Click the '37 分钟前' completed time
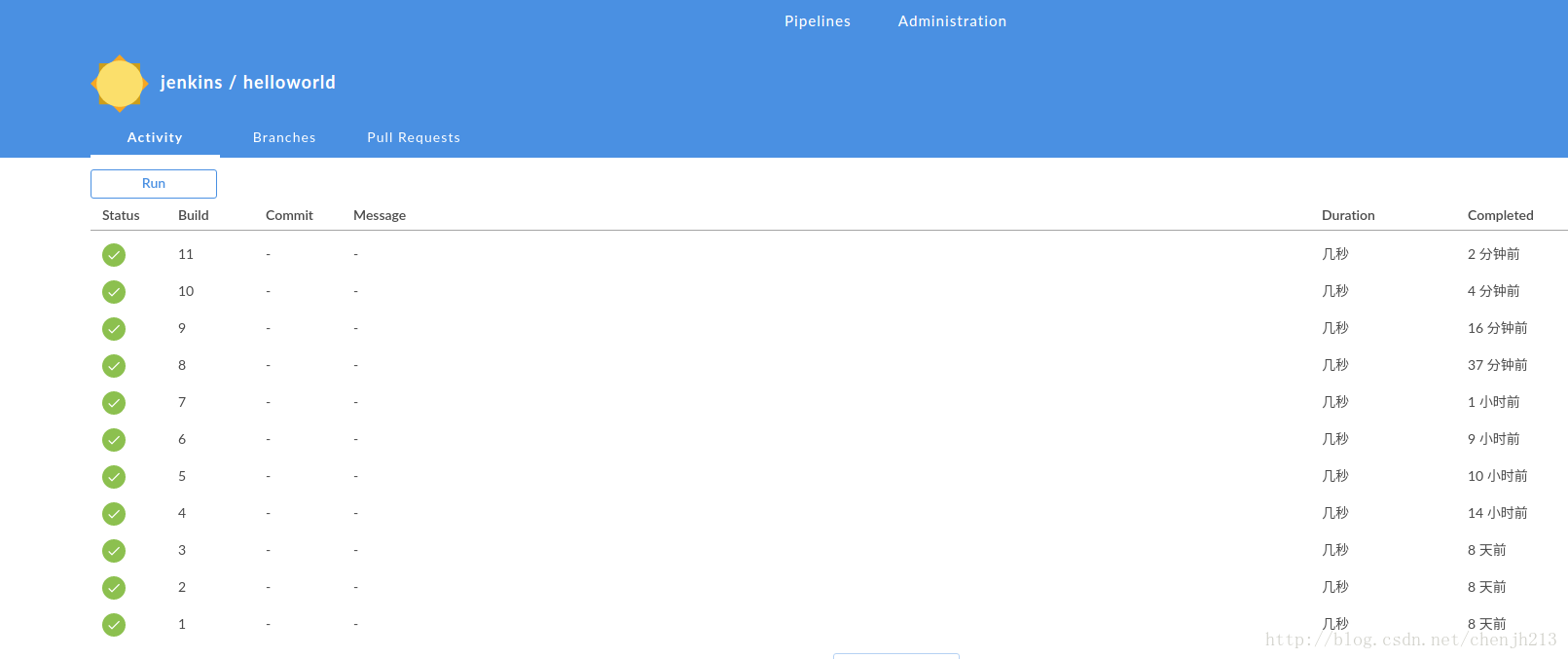1568x659 pixels. (x=1498, y=365)
